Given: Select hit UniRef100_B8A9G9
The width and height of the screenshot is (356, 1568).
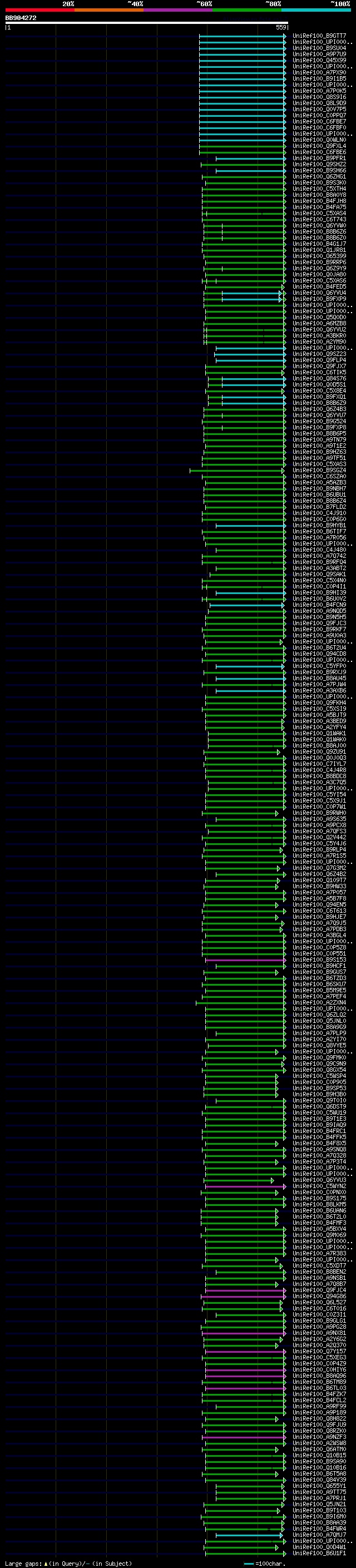Looking at the screenshot, I should 319,1027.
